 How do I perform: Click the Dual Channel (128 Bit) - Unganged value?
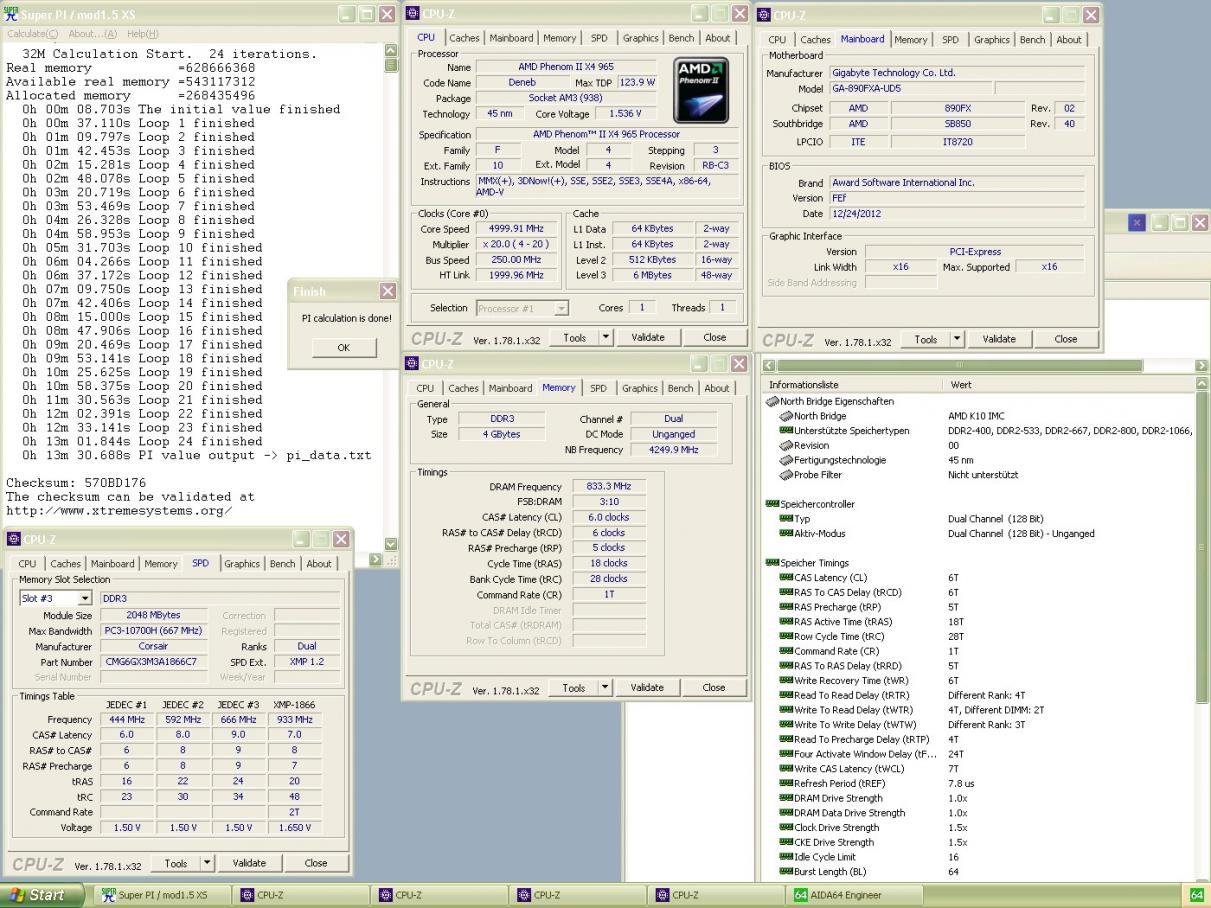coord(1021,533)
